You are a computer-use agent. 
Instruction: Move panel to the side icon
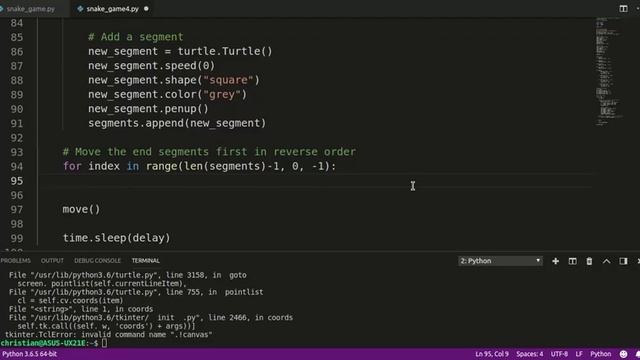pos(623,261)
